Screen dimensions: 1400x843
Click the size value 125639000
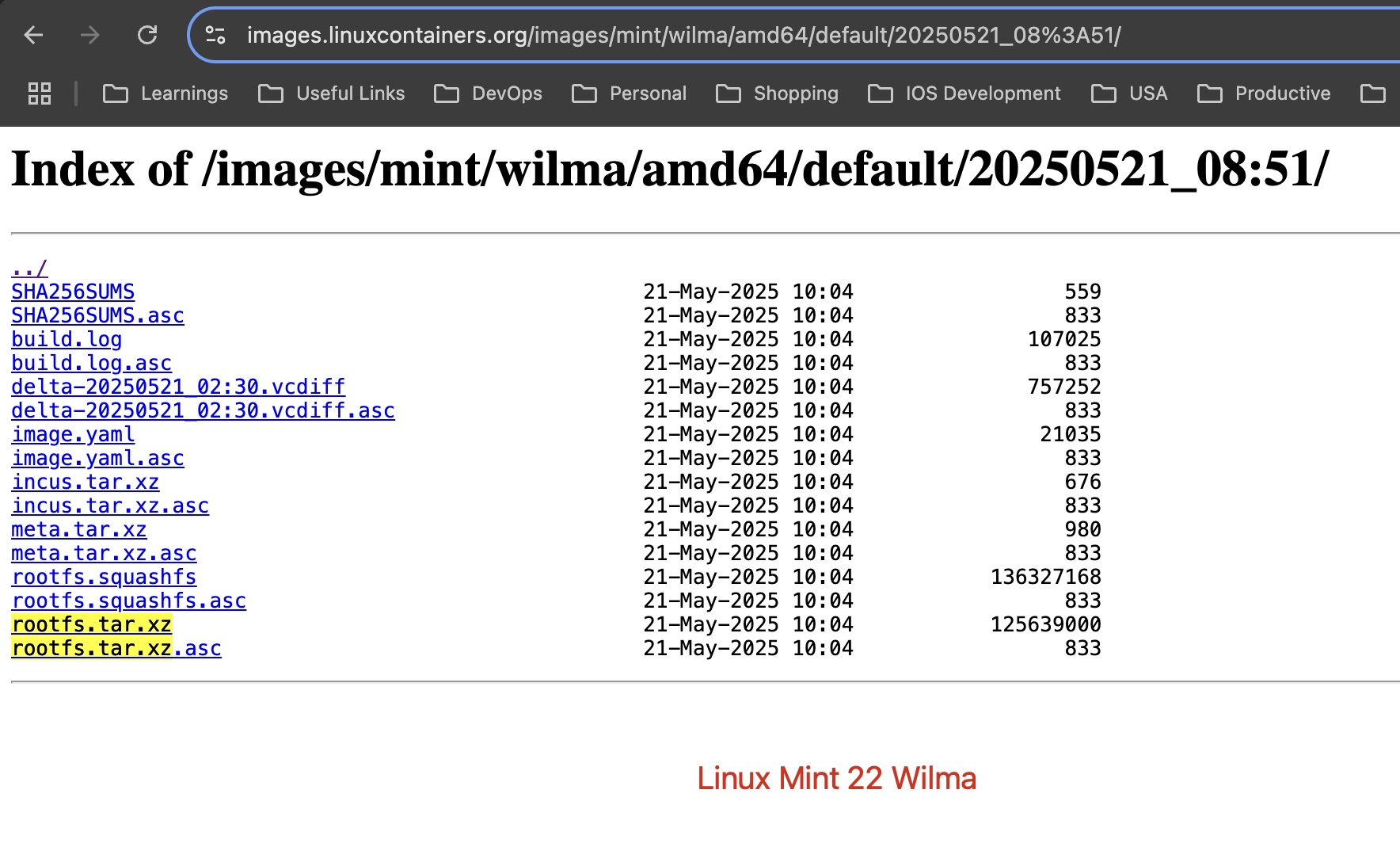[x=1045, y=624]
